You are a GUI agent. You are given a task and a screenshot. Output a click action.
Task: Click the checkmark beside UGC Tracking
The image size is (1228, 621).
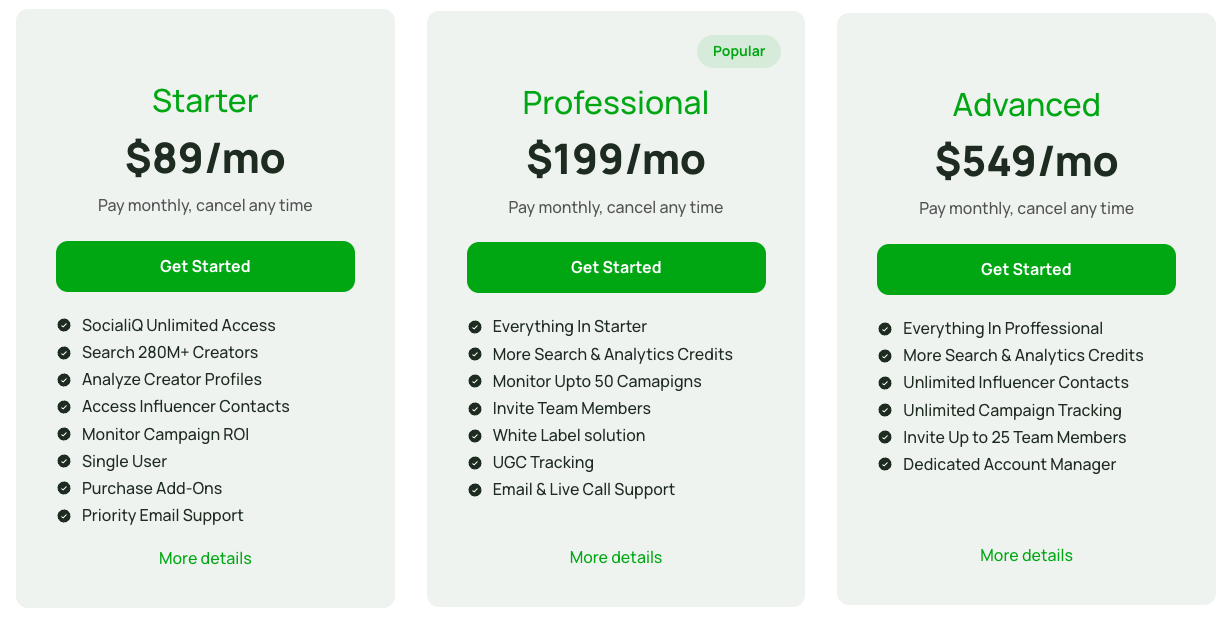pyautogui.click(x=473, y=462)
